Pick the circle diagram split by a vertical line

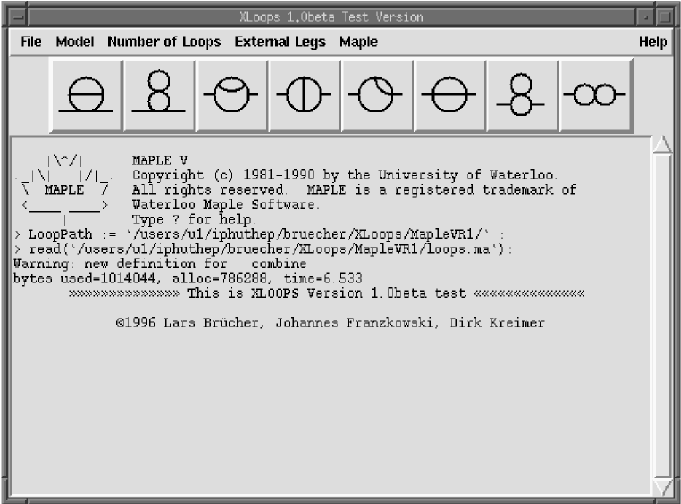304,95
